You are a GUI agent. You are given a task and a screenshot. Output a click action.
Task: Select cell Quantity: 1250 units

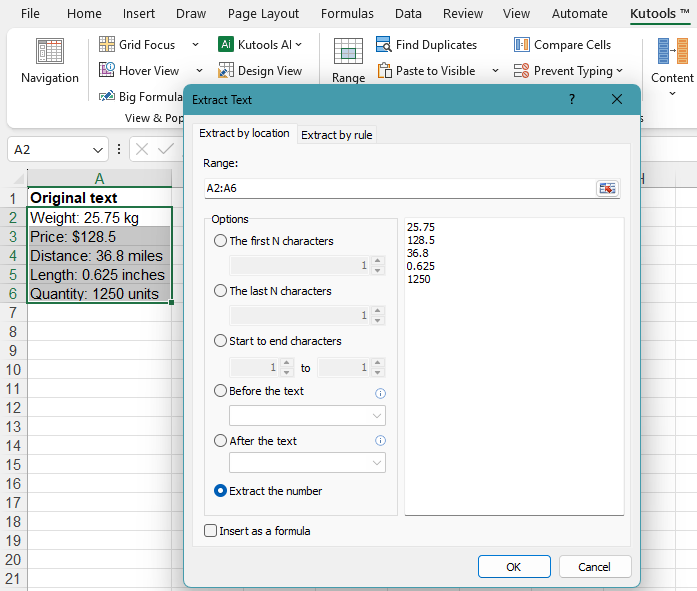(99, 294)
